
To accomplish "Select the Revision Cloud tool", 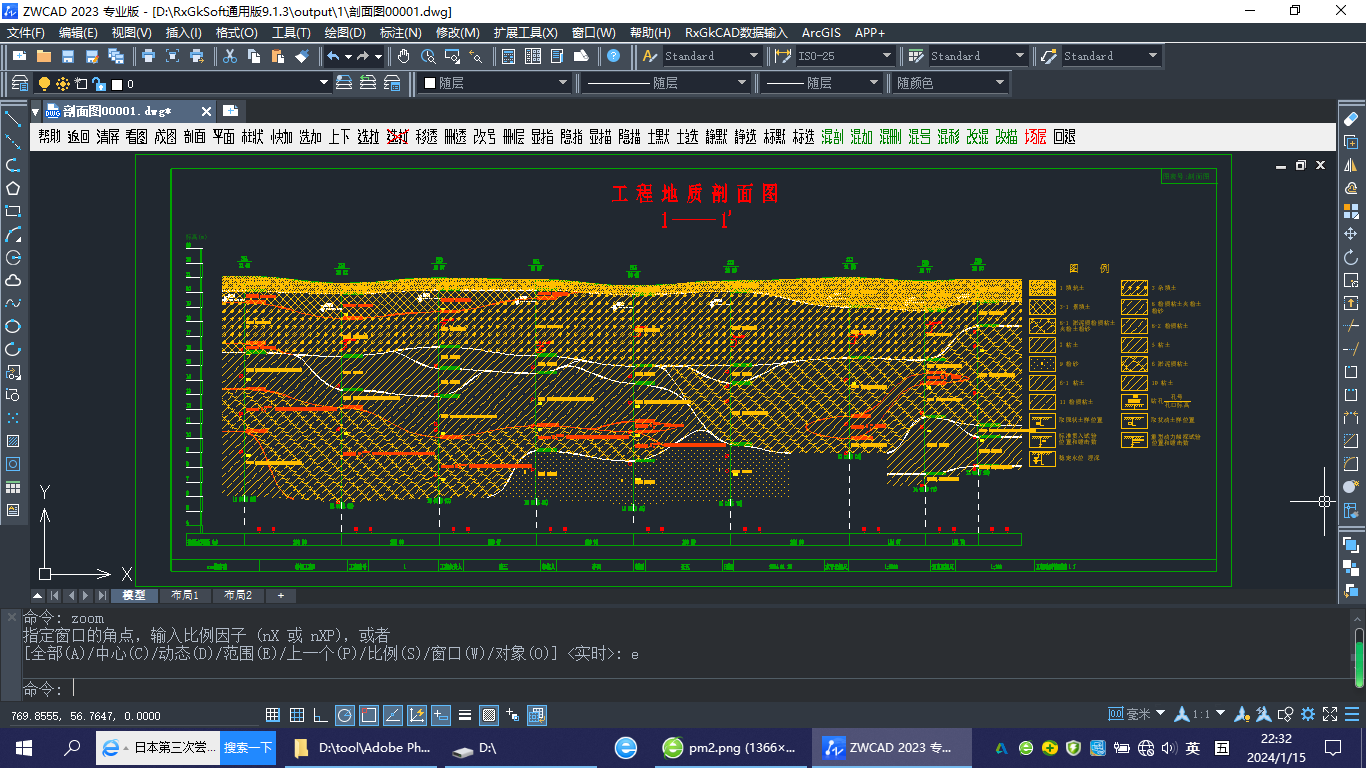I will (x=13, y=280).
